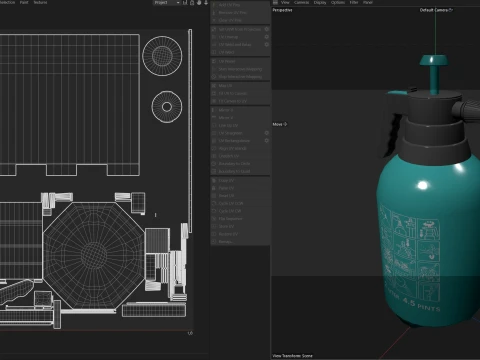Image resolution: width=480 pixels, height=360 pixels.
Task: Open the Display menu of 3D viewport
Action: (320, 2)
